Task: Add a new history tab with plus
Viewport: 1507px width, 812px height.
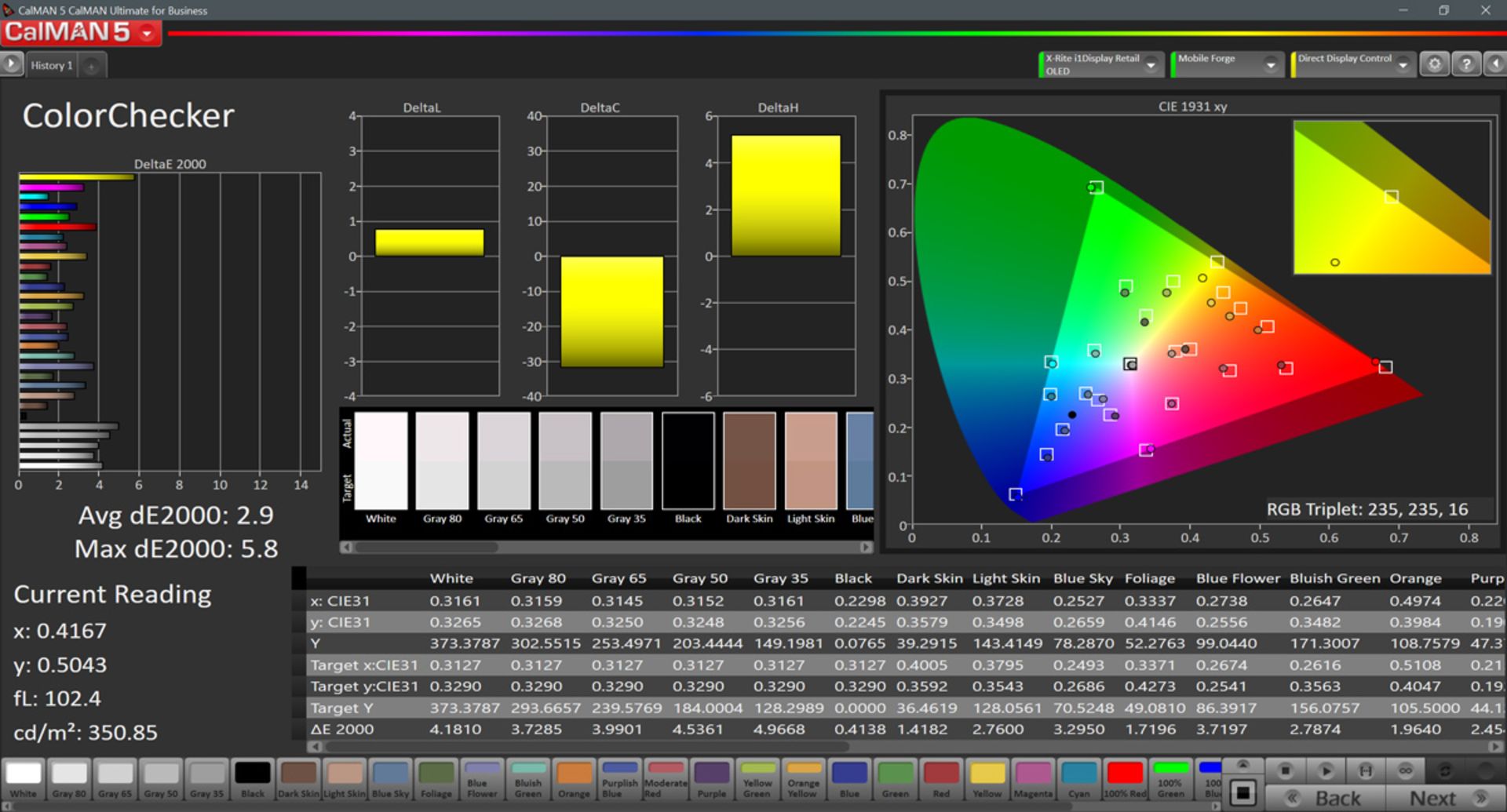Action: pos(91,66)
